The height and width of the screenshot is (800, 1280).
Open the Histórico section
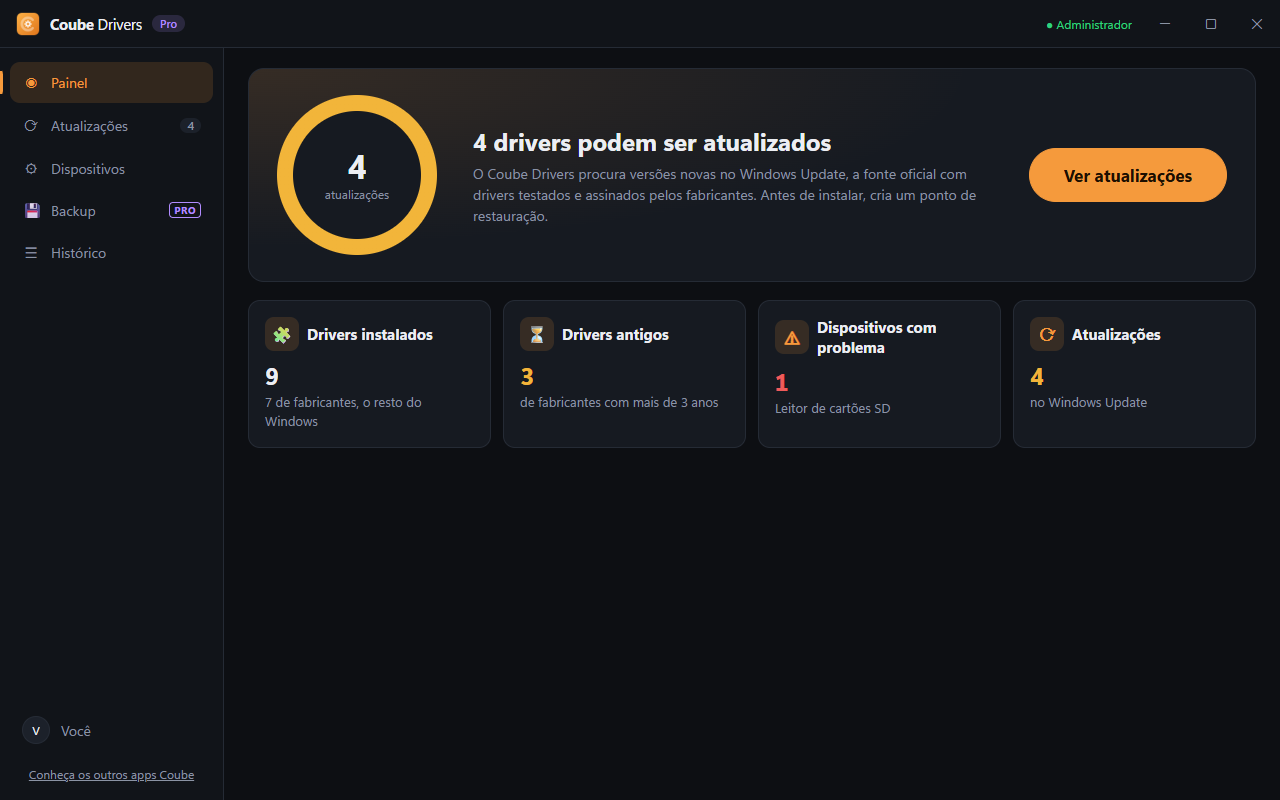(x=111, y=253)
